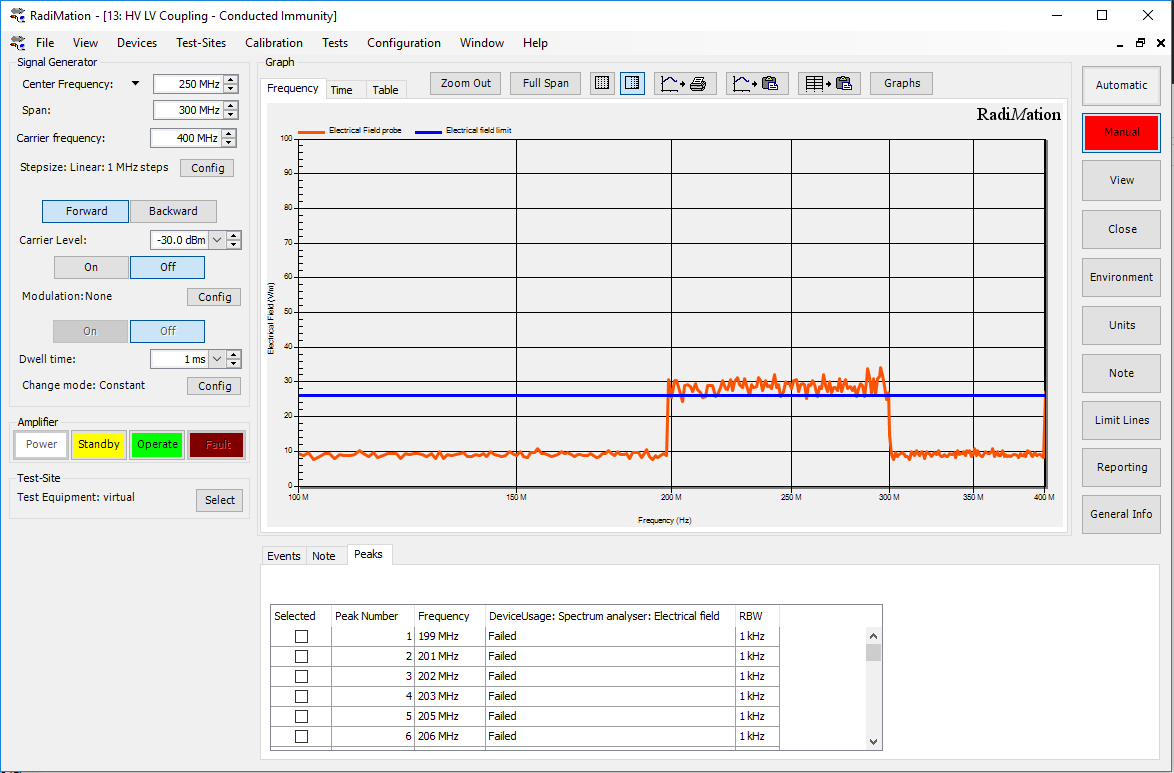Open the General Info button

tap(1121, 515)
